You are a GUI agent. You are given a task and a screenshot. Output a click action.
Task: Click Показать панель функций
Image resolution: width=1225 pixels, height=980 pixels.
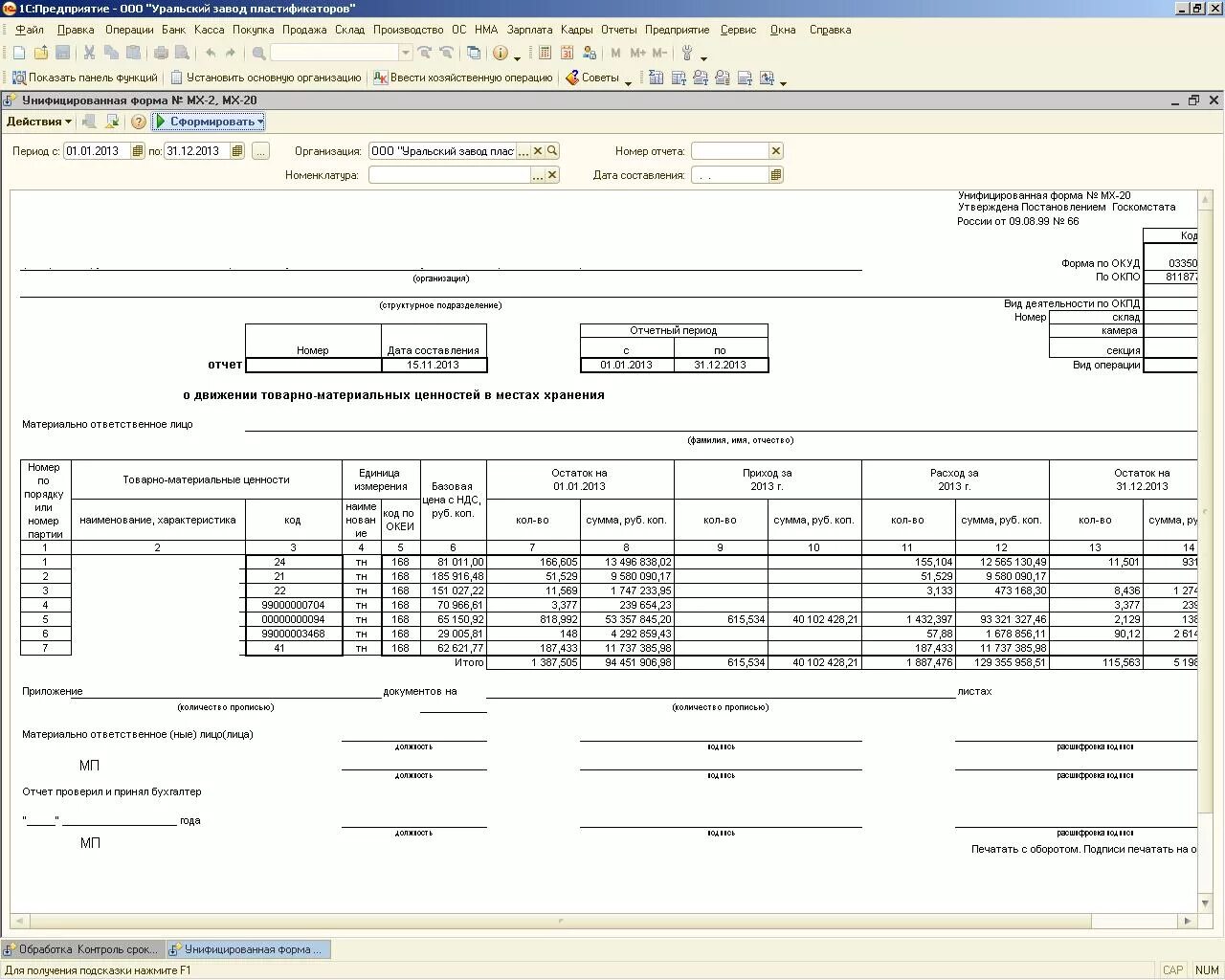(85, 78)
